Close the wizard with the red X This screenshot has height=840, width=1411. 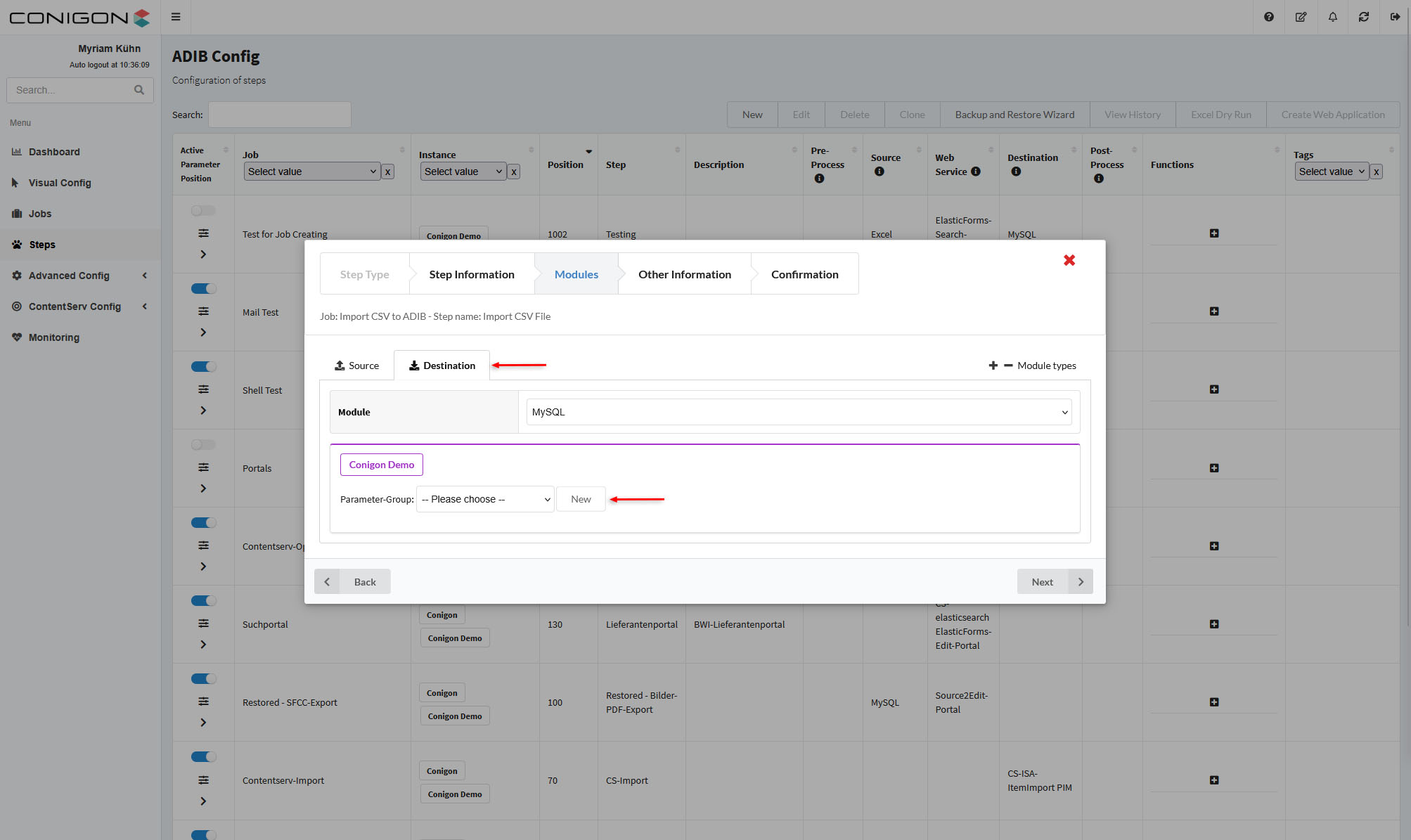[1069, 260]
